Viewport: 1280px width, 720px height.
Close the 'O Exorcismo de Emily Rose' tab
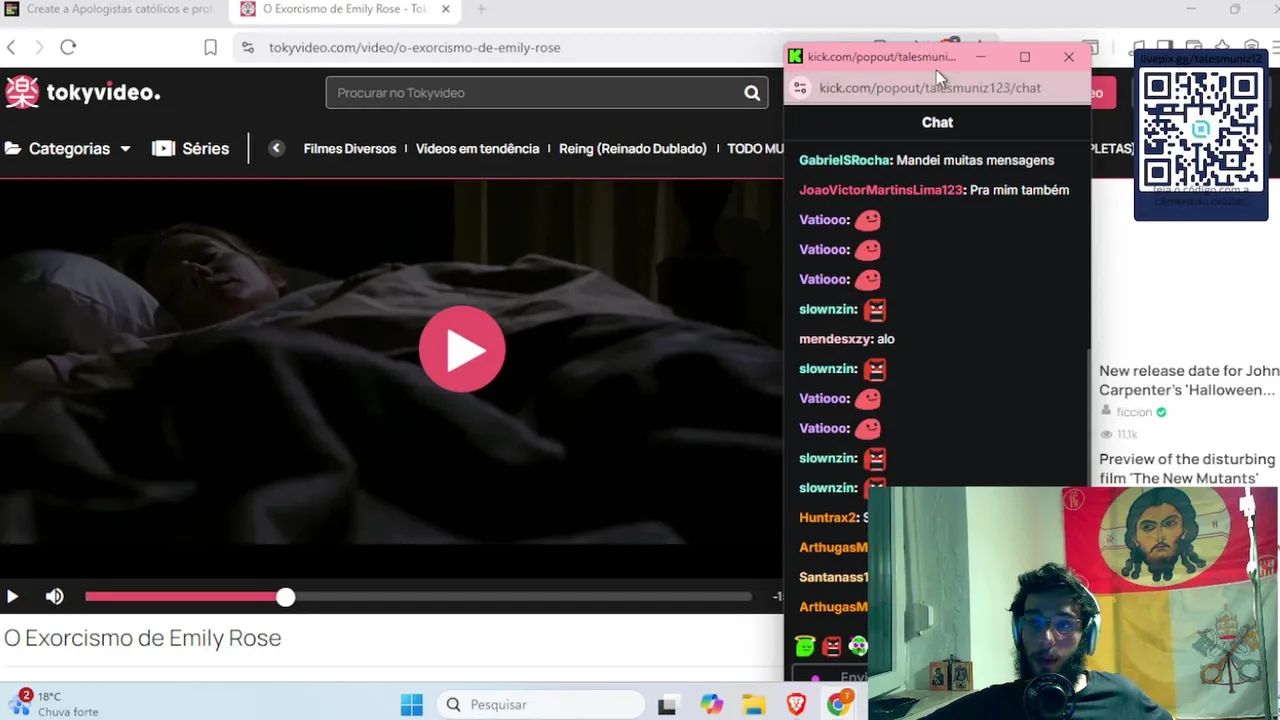click(446, 9)
